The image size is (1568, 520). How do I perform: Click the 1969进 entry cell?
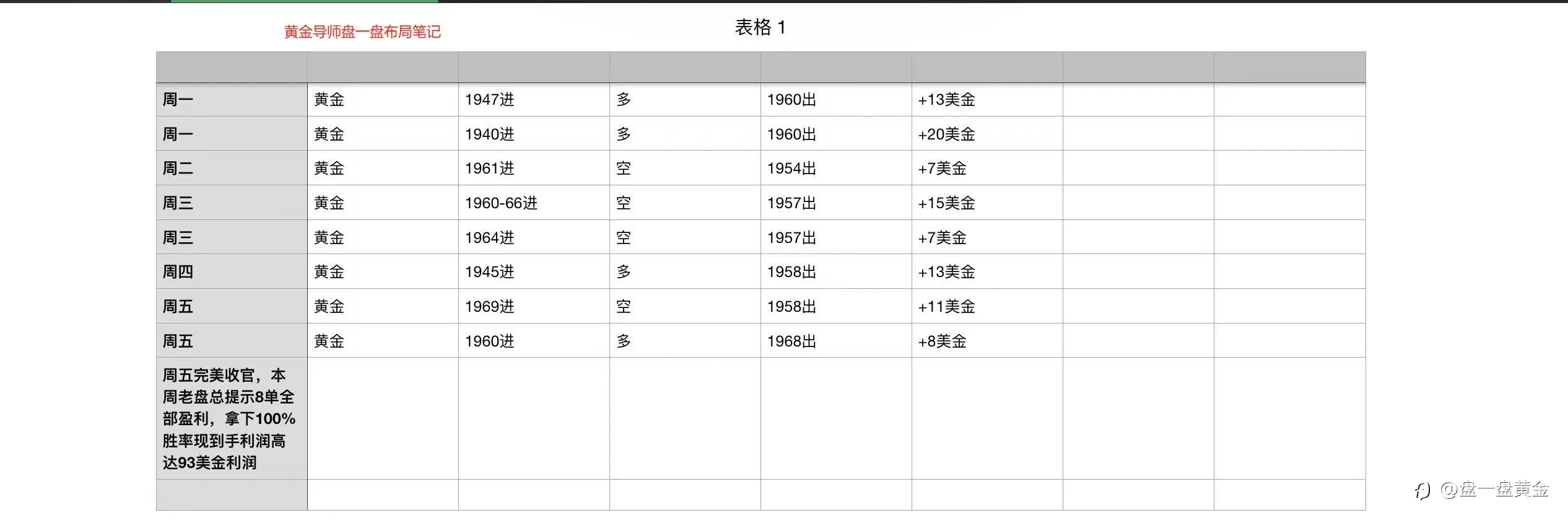pyautogui.click(x=534, y=306)
